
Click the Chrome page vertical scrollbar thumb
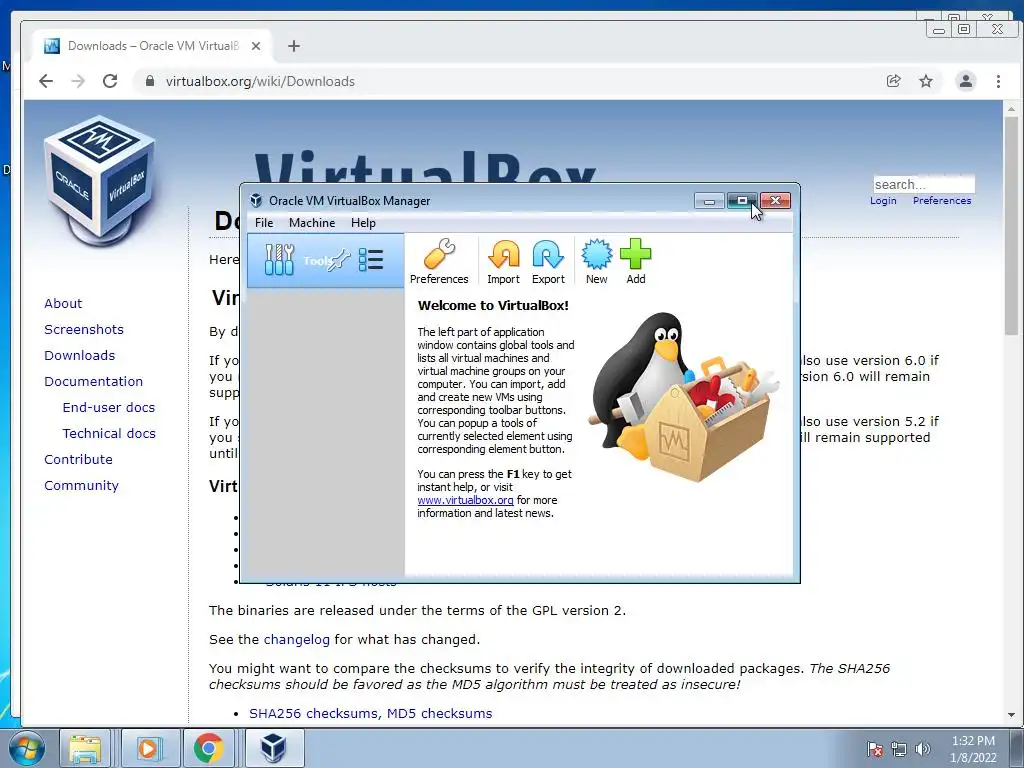[x=1011, y=225]
